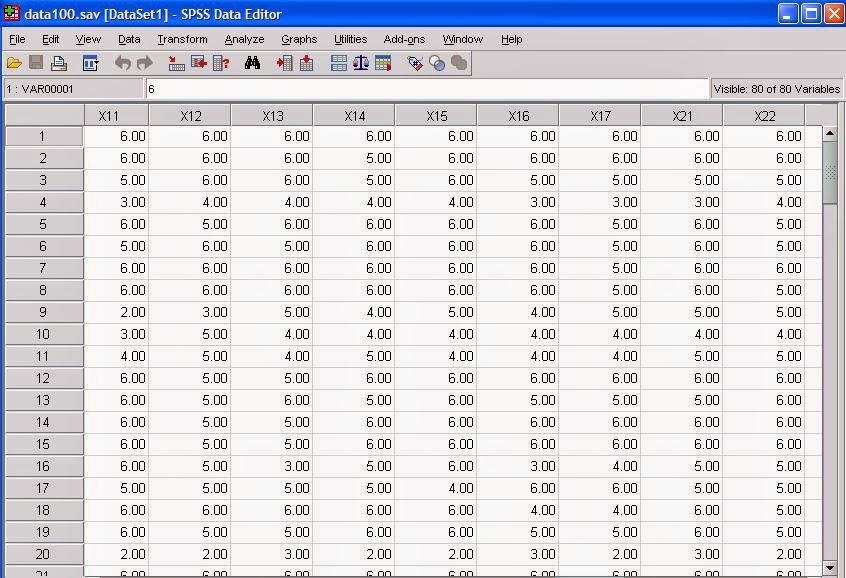This screenshot has width=846, height=578.
Task: Select row header 14
Action: click(44, 422)
